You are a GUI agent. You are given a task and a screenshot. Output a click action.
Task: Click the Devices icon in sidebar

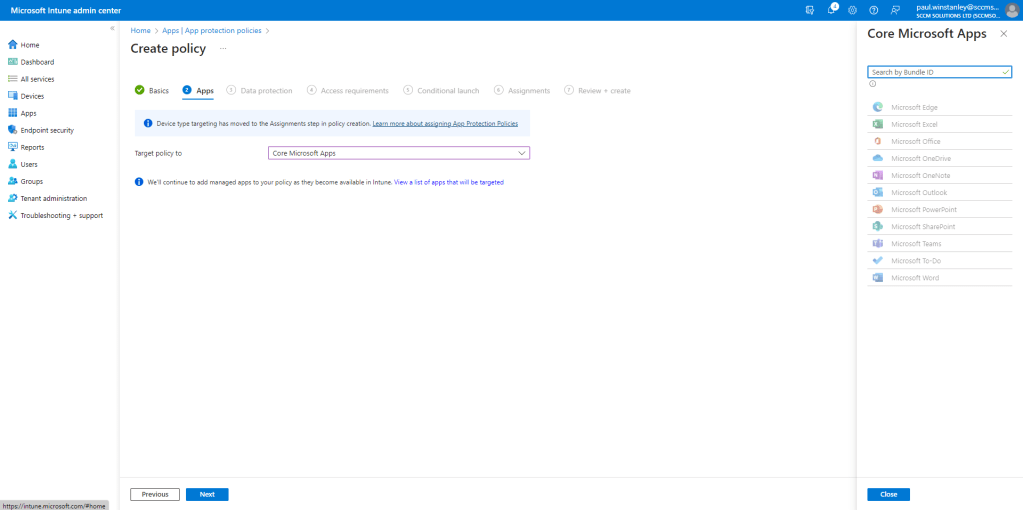pyautogui.click(x=13, y=96)
